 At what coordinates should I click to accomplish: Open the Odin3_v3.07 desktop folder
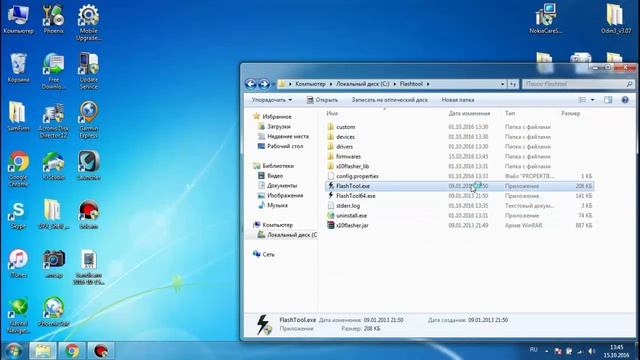coord(616,19)
